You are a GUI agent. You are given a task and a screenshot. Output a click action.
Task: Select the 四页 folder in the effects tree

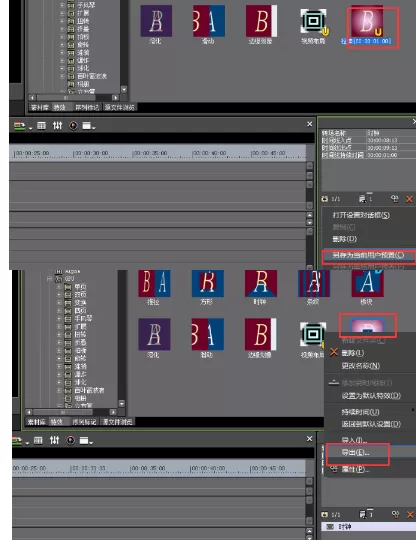[81, 311]
